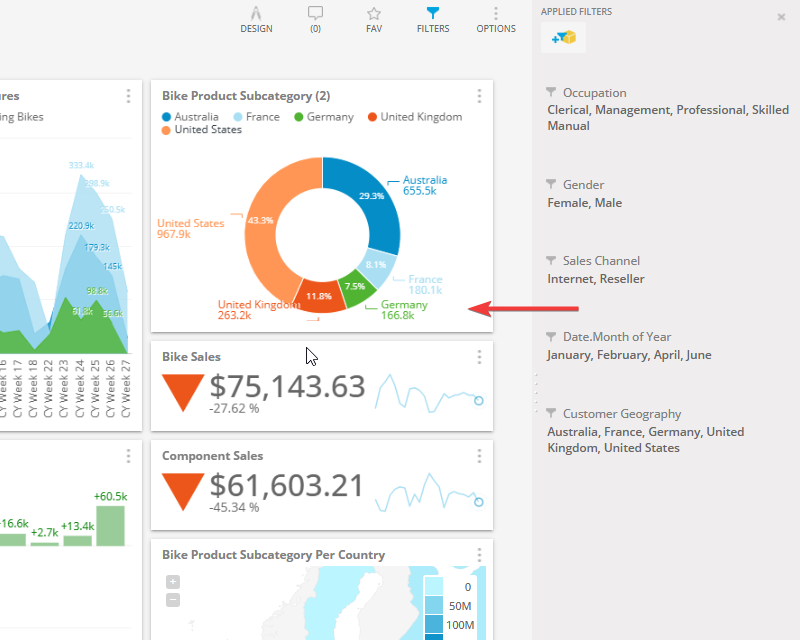
Task: Click funnel icon next to Occupation filter
Action: pyautogui.click(x=551, y=92)
